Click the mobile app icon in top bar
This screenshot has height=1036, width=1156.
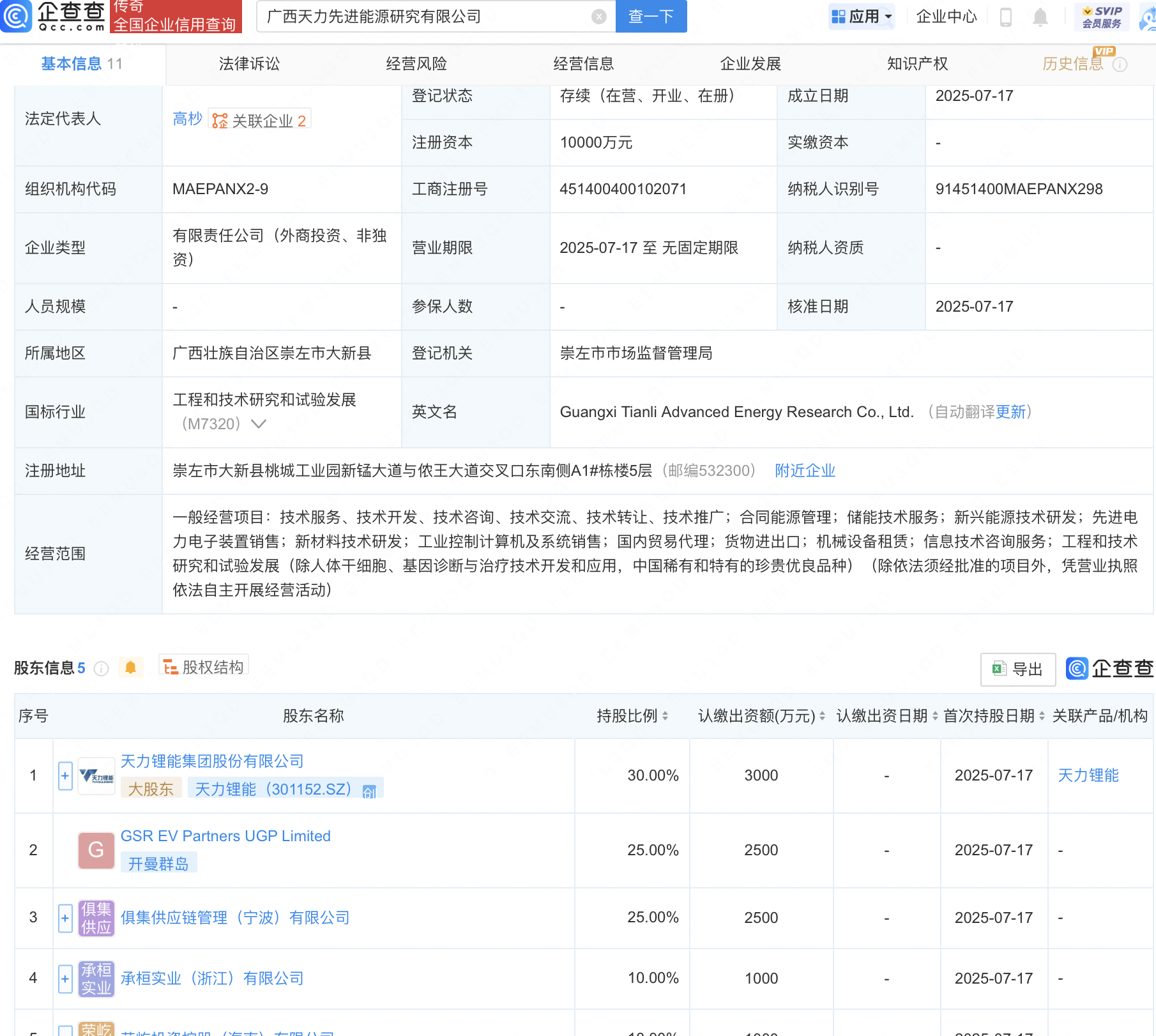point(1007,17)
